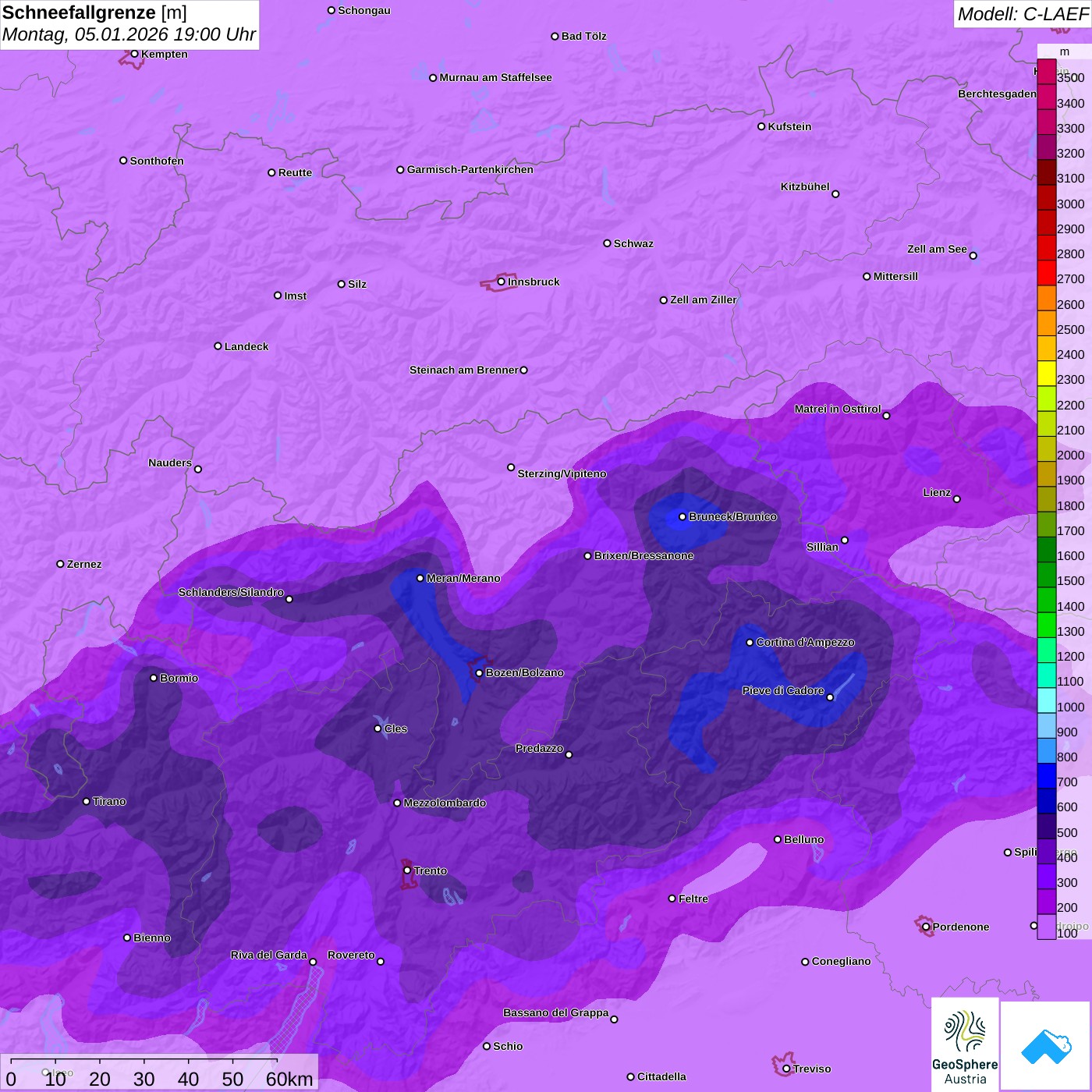The image size is (1092, 1092).
Task: Click the Bormio marker dot
Action: tap(154, 678)
